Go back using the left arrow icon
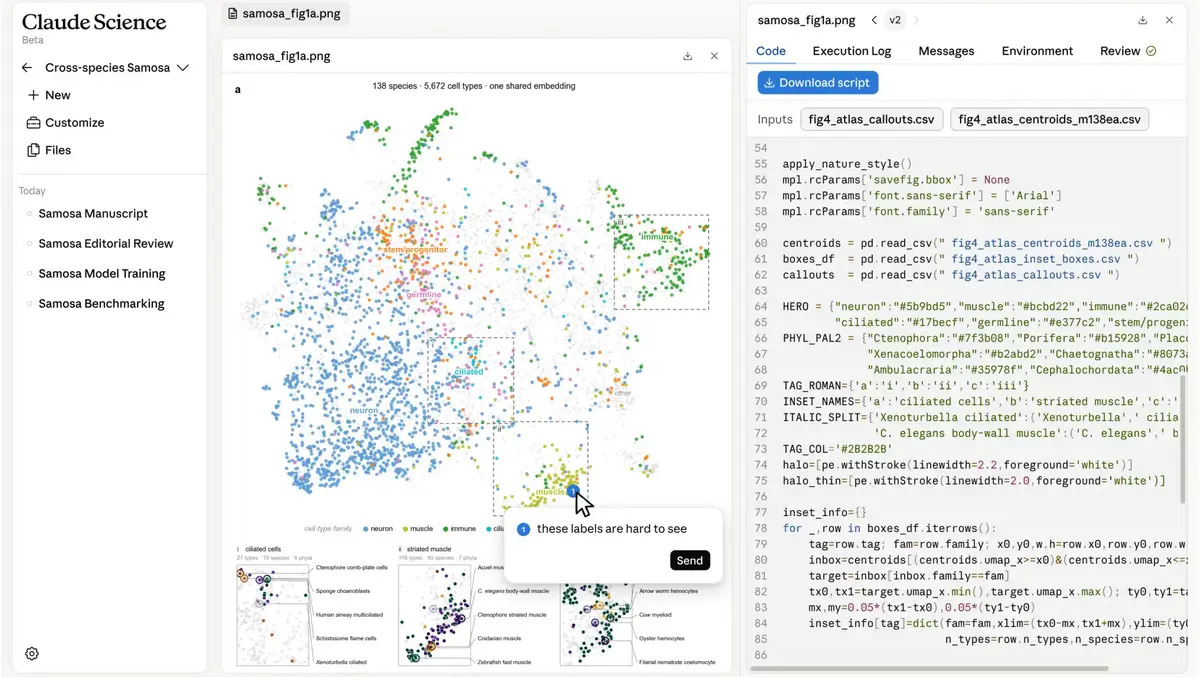 tap(27, 68)
